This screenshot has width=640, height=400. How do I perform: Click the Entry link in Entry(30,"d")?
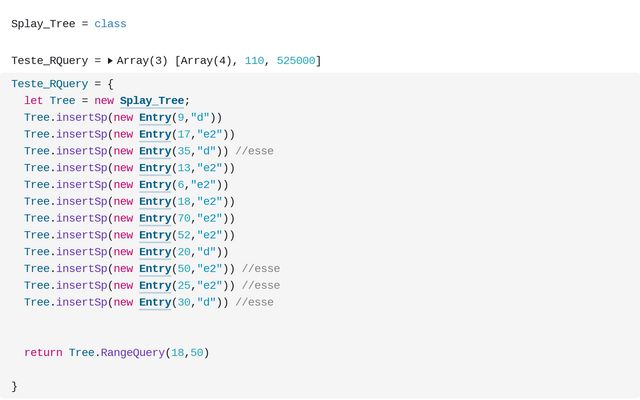pos(155,302)
